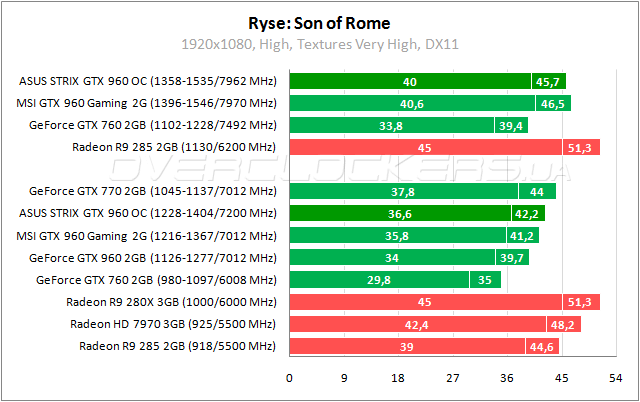
Task: Click the Radeon R9 285 2GB (918/5500 MHz) label
Action: coord(177,346)
